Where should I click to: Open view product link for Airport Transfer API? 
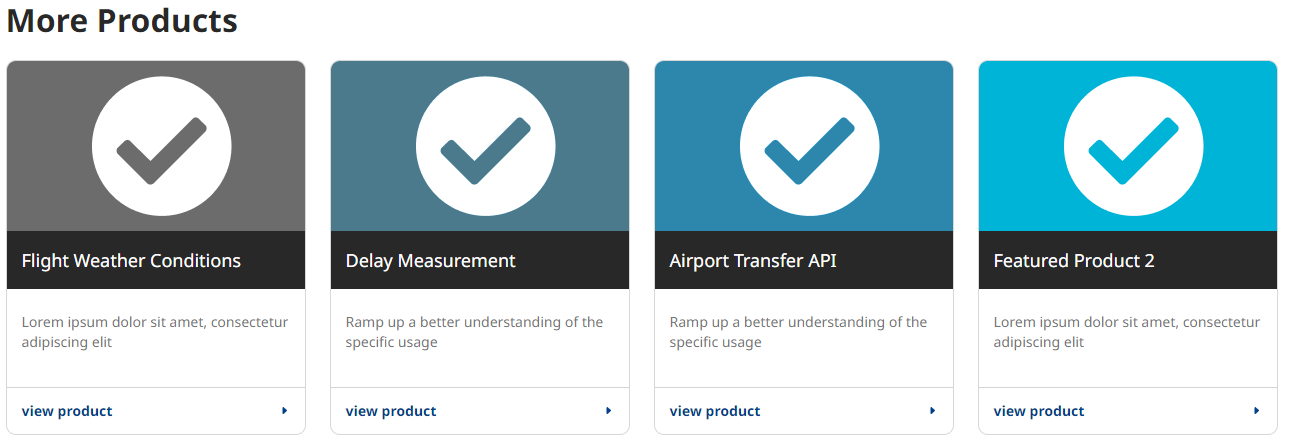click(x=715, y=411)
